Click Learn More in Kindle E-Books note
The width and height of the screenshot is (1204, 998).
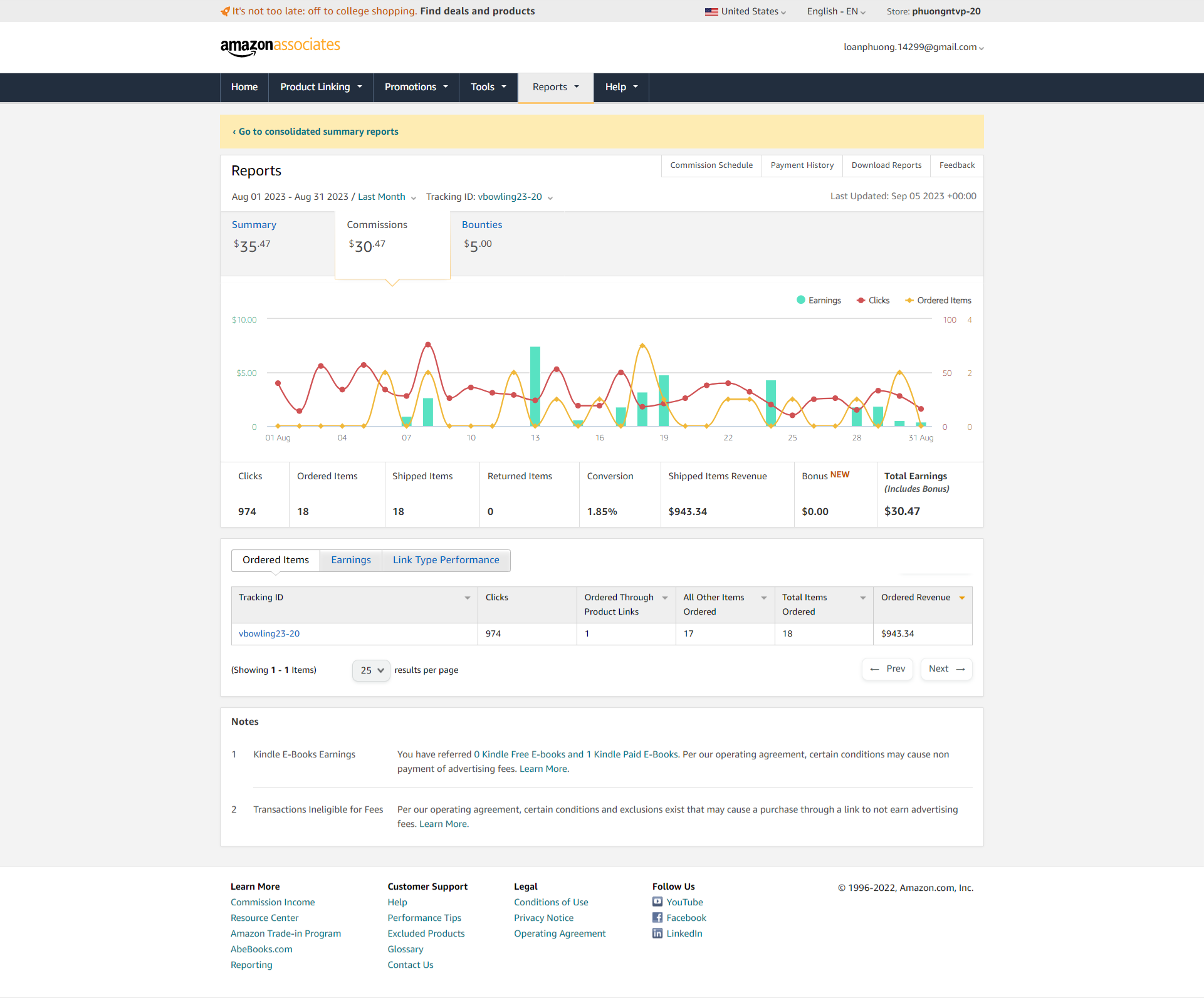coord(543,769)
